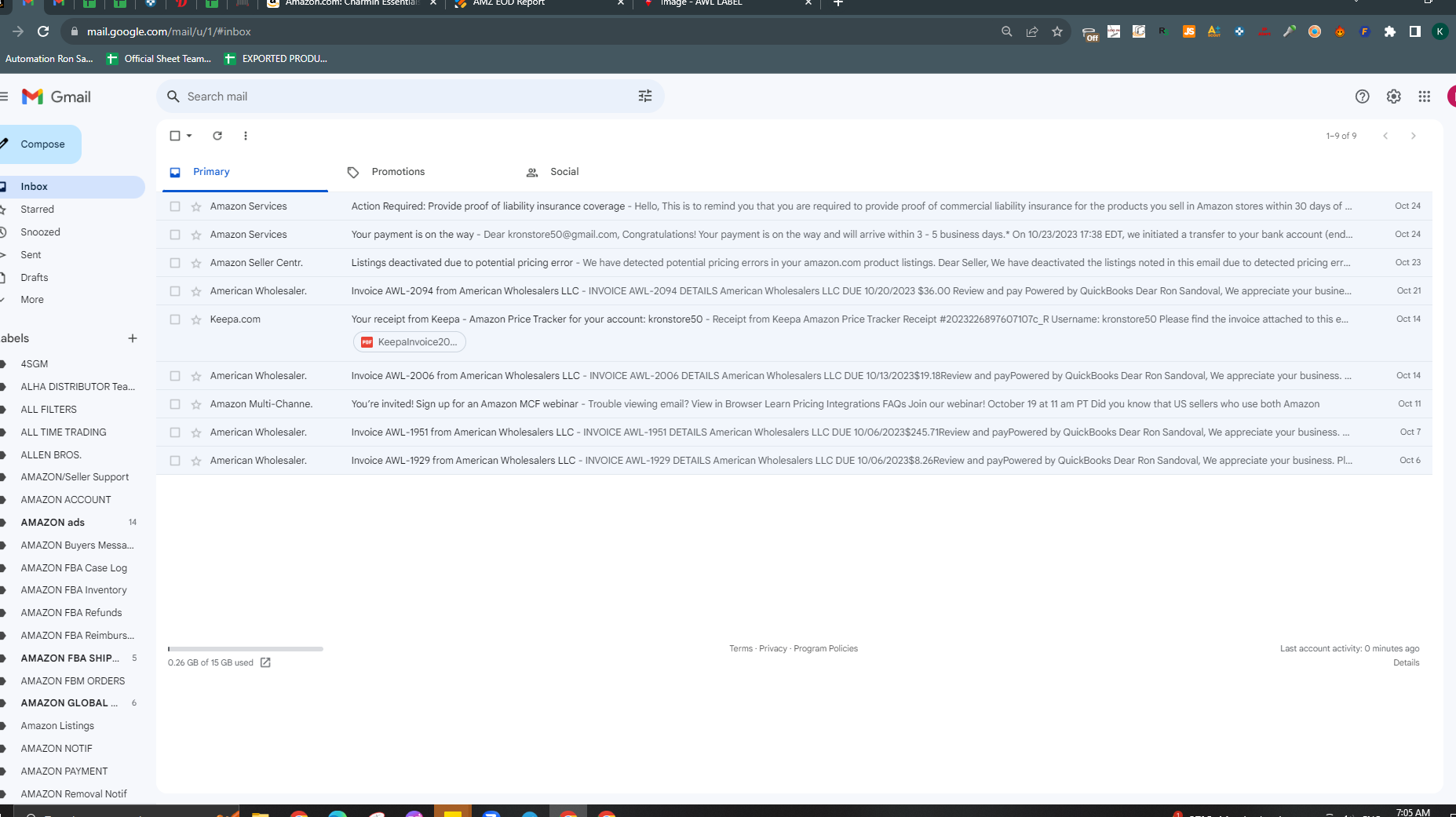Screen dimensions: 1456x817
Task: Open the Privacy link
Action: point(773,648)
